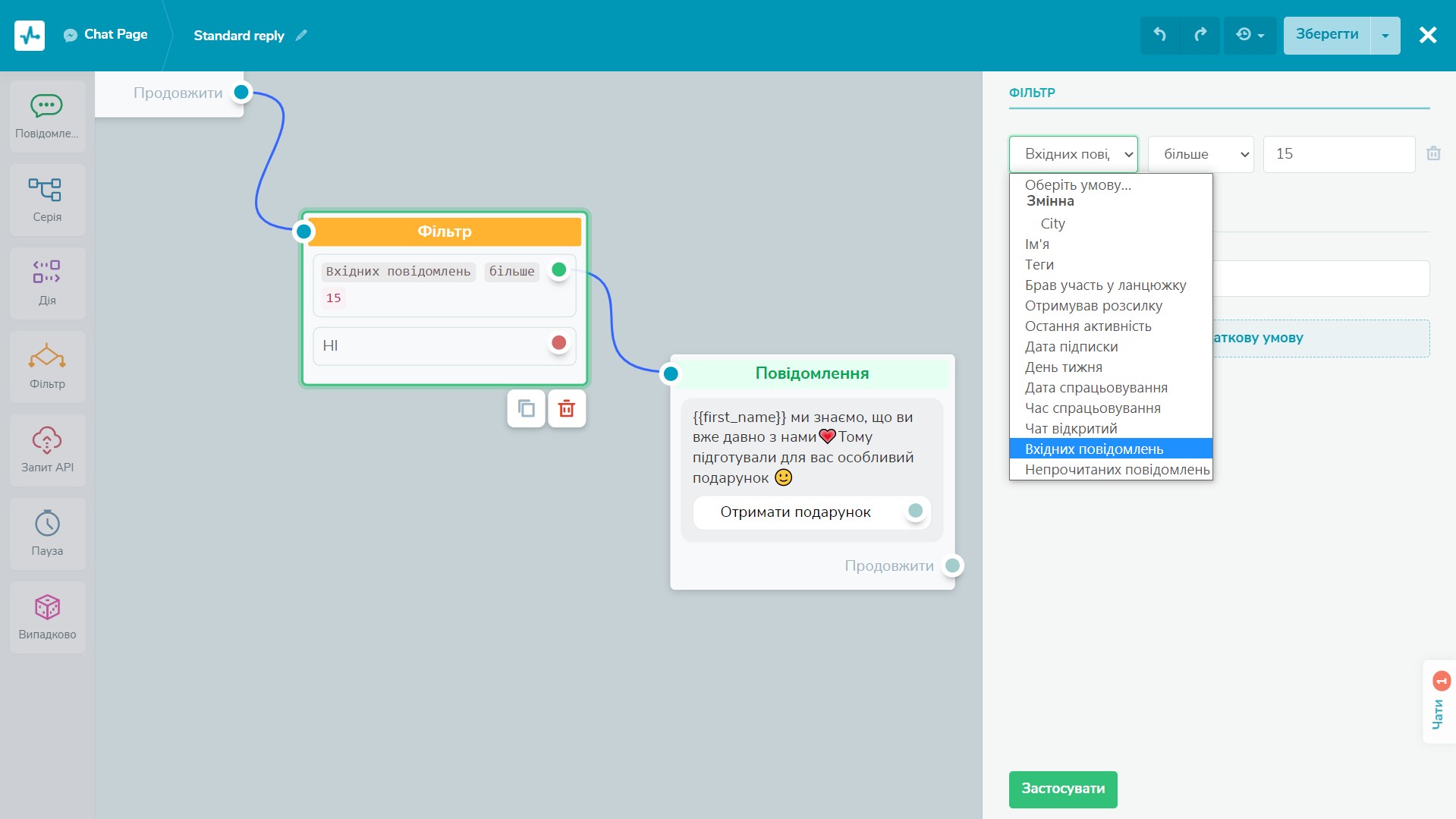Add a Серія flow block

tap(47, 200)
